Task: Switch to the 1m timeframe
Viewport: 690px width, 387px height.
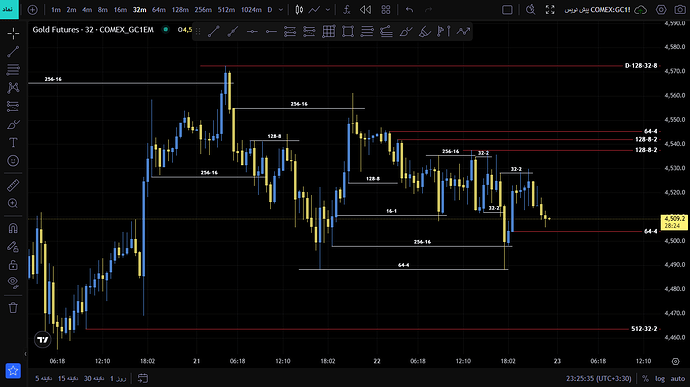Action: tap(55, 10)
